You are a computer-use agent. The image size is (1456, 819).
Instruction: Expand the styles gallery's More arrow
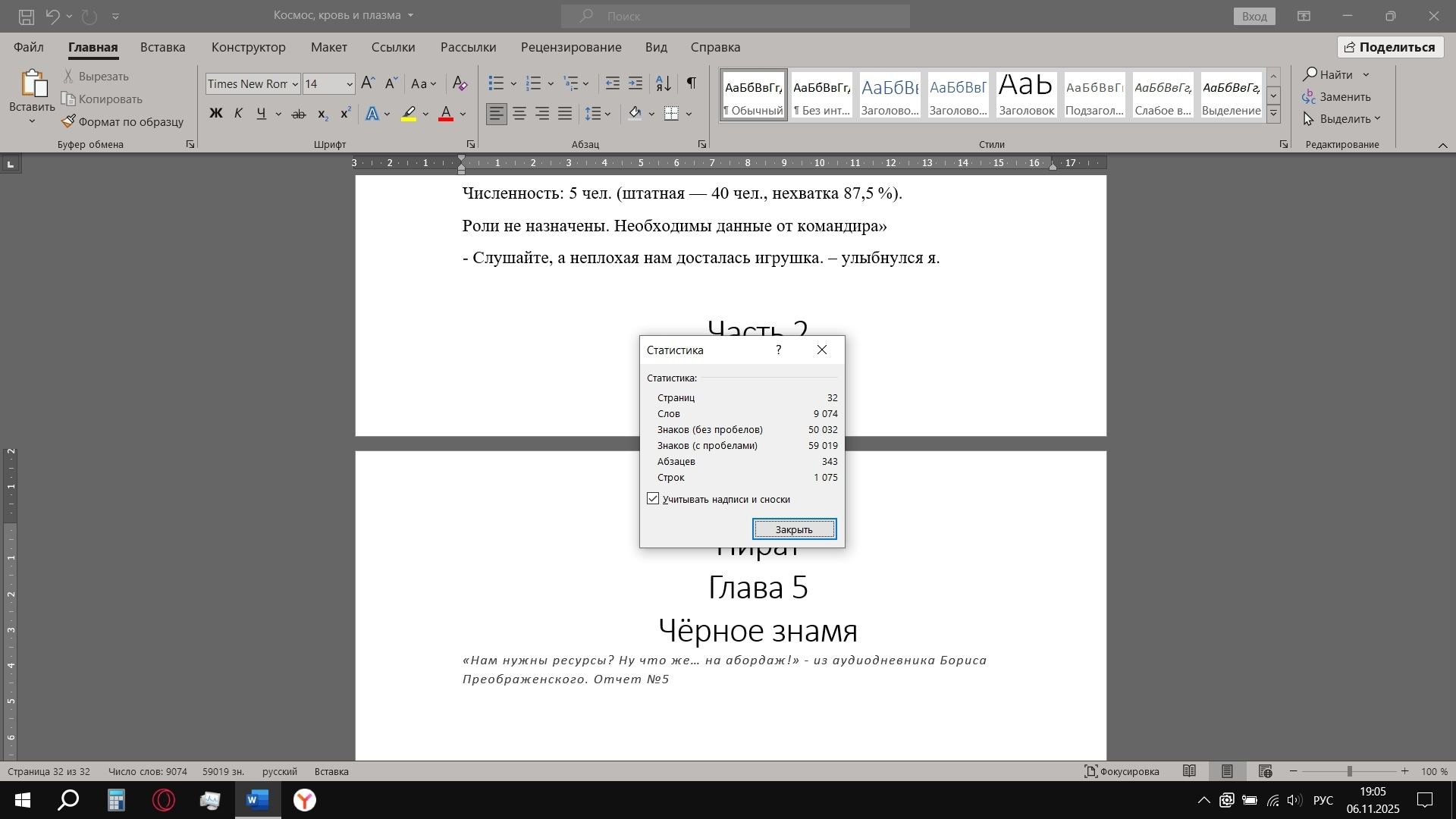(1274, 114)
